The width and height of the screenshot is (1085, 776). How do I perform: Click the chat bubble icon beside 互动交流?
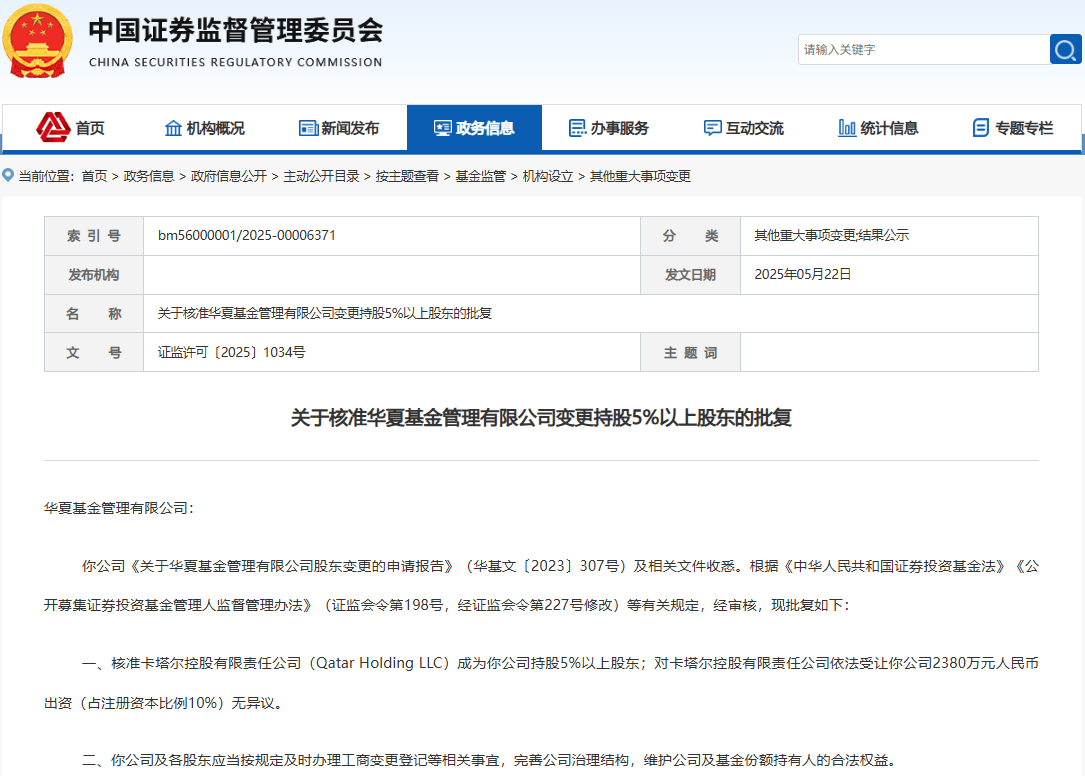[x=712, y=128]
